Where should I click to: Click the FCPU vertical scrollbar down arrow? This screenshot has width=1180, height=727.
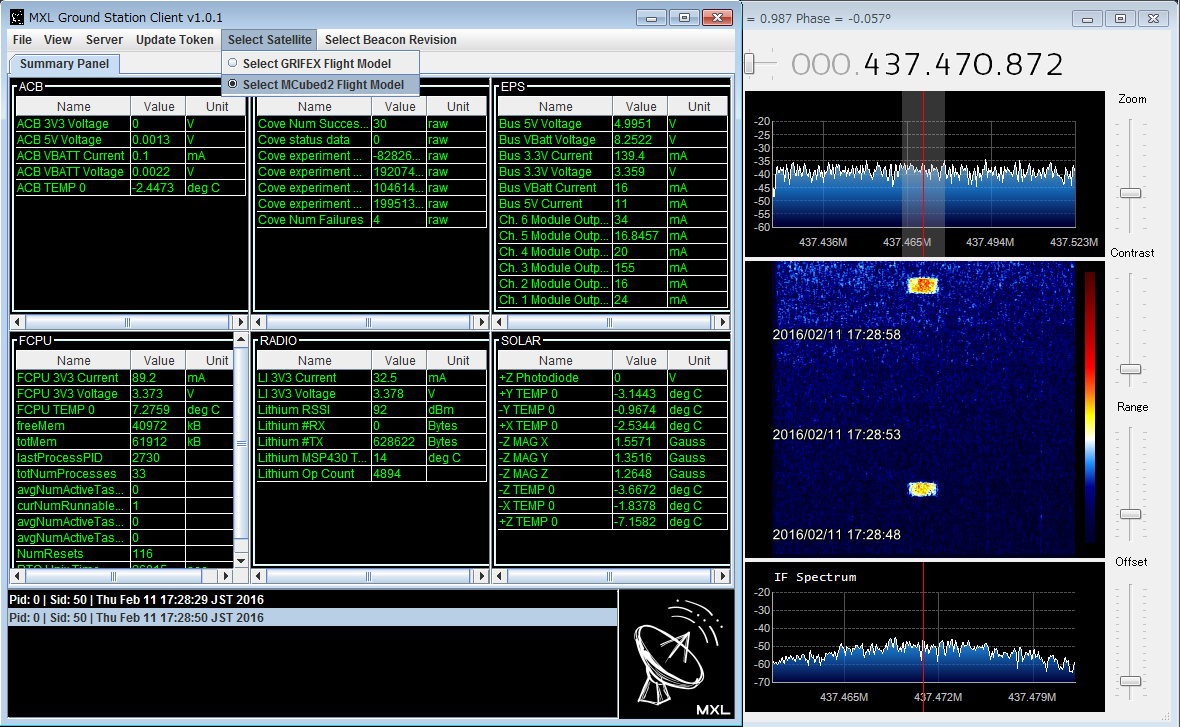(241, 561)
